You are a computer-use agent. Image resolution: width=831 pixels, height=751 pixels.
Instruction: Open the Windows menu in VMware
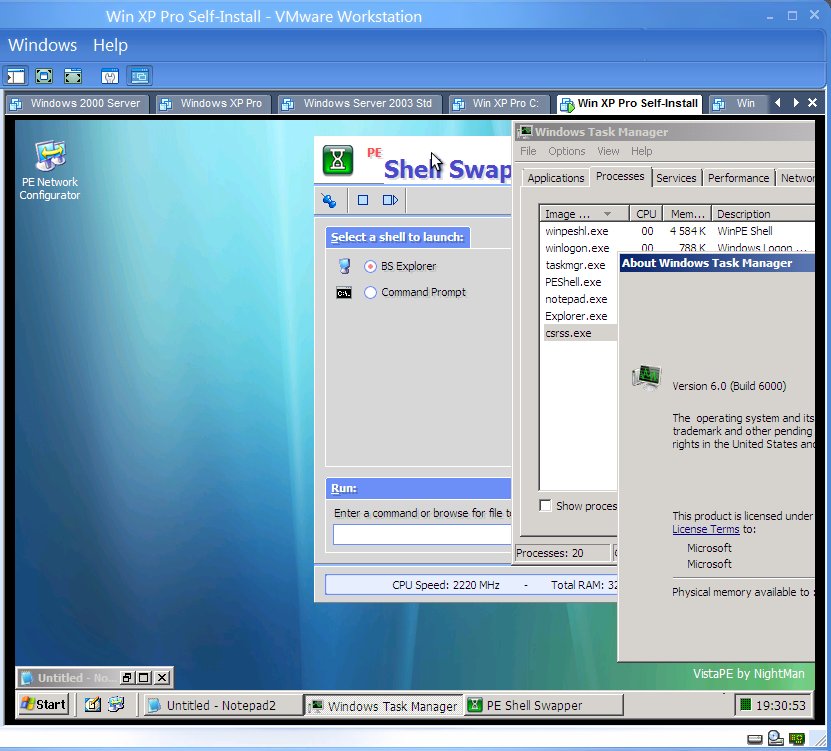point(42,45)
